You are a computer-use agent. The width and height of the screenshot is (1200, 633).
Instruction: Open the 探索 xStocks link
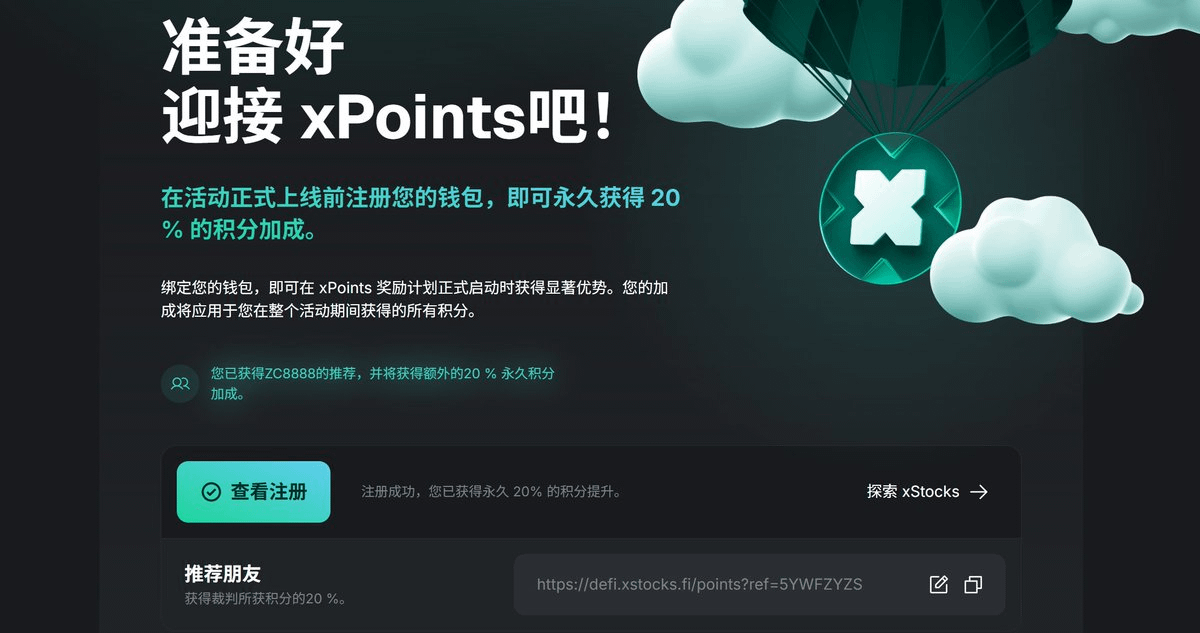(x=927, y=492)
